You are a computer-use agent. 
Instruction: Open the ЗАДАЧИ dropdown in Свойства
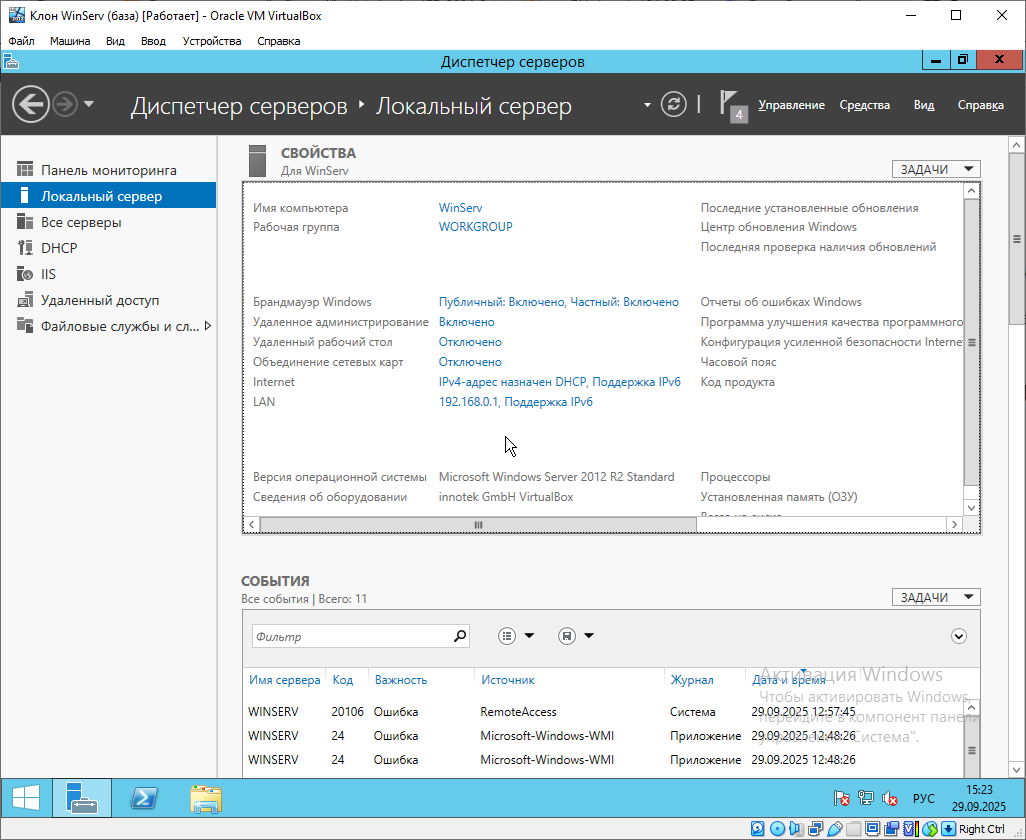pos(936,169)
